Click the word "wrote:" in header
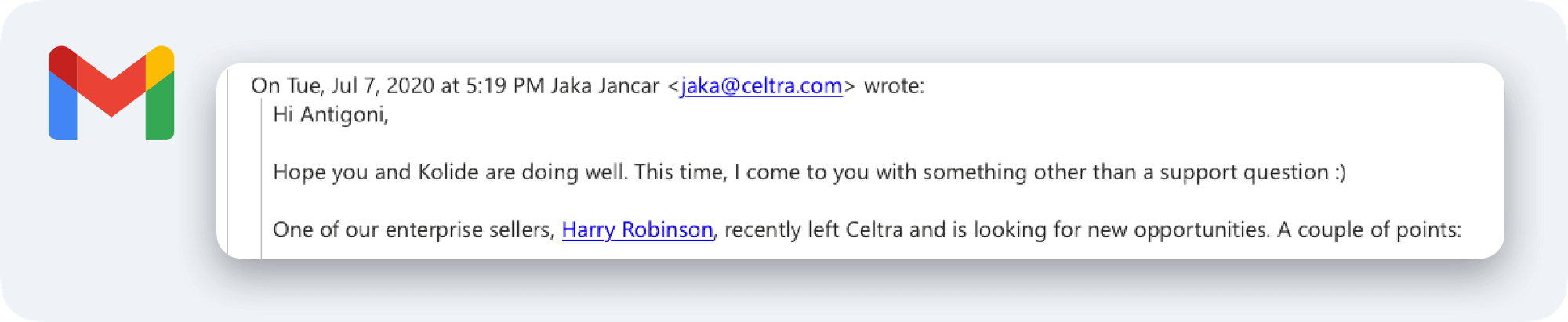Image resolution: width=1568 pixels, height=322 pixels. [894, 85]
